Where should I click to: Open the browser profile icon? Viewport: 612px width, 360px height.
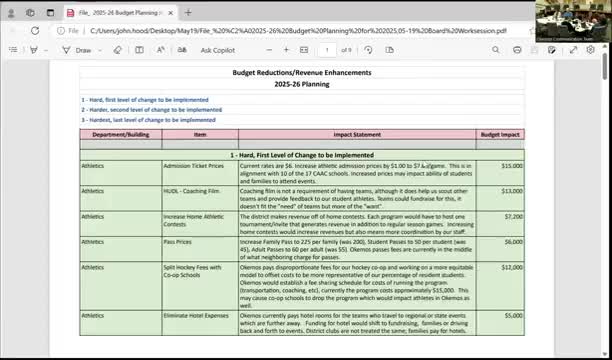11,13
